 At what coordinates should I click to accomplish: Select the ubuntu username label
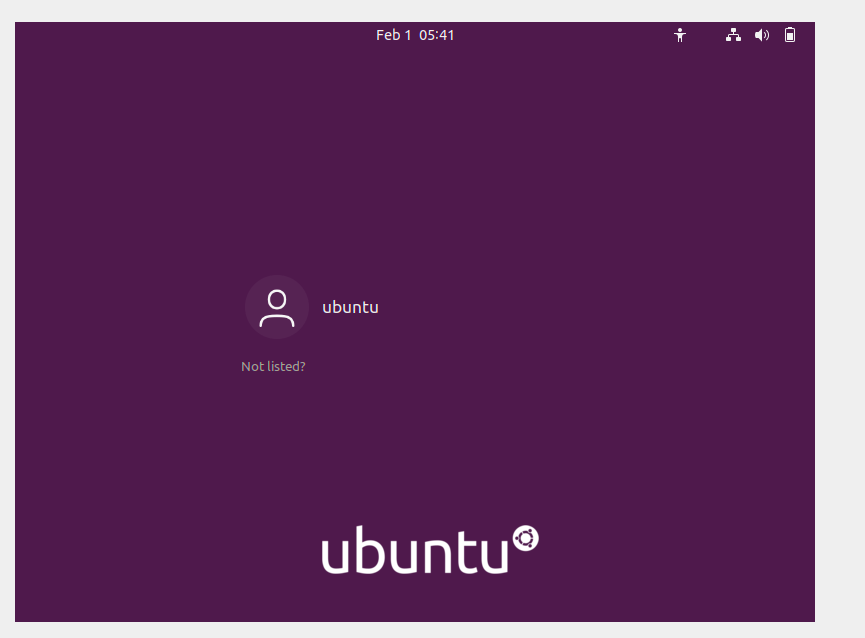tap(350, 307)
